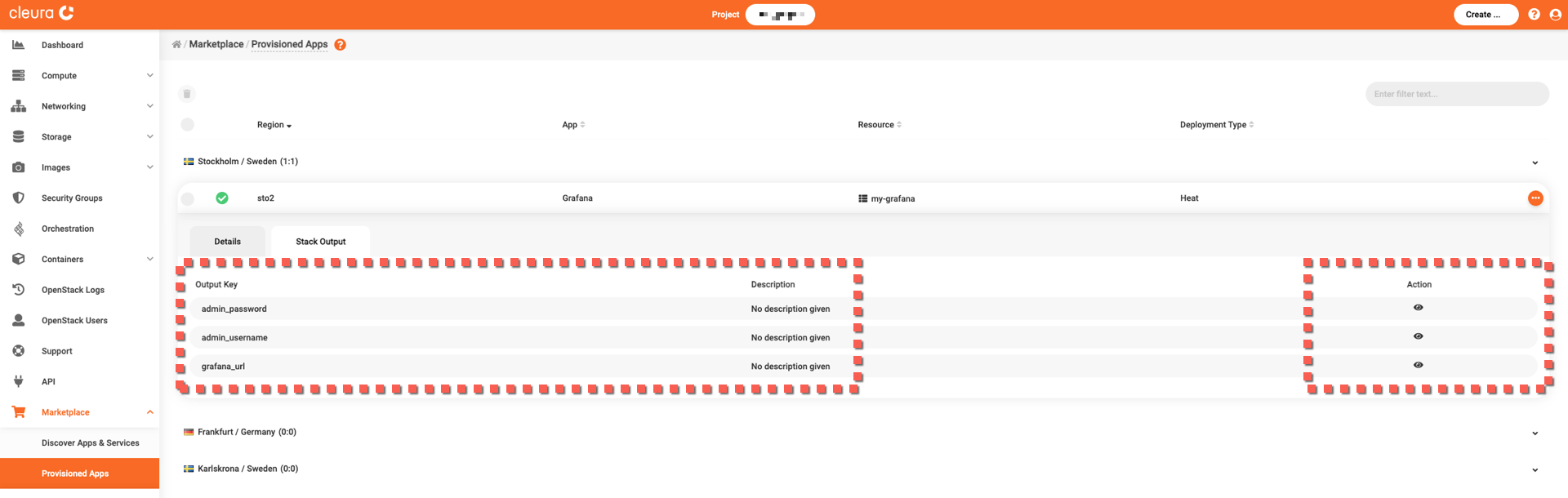Click the home breadcrumb icon

(x=176, y=45)
